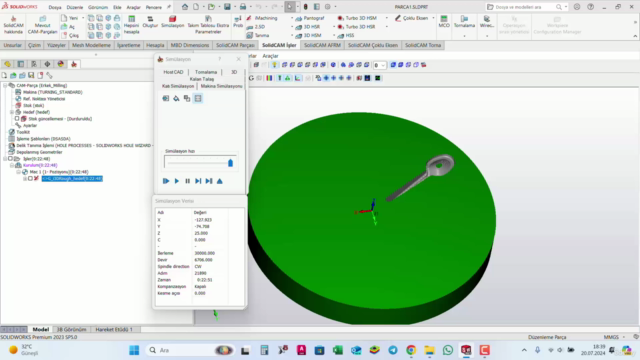Select the Makina Simülasyonu tab

click(x=221, y=86)
